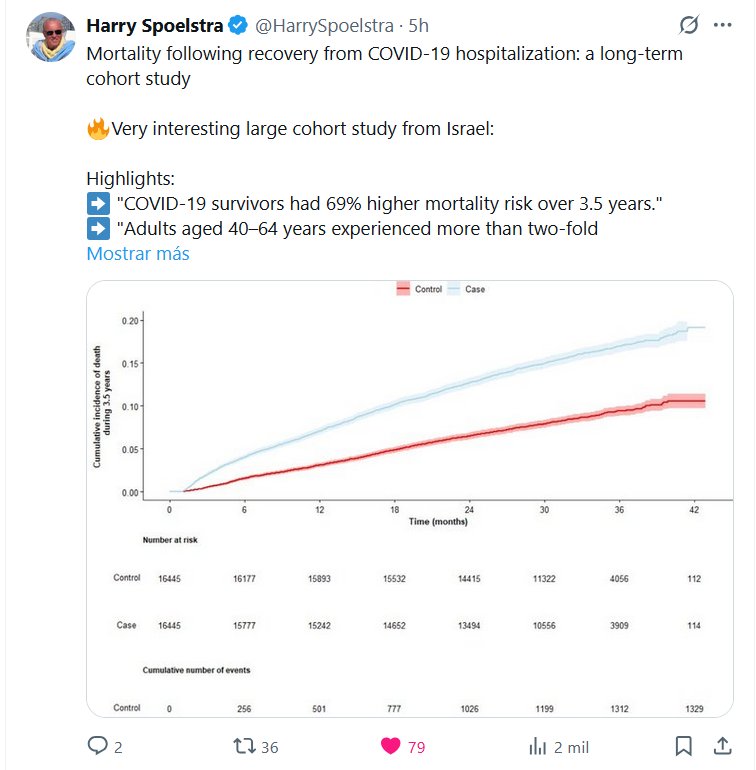Click the red Control legend swatch
756x770 pixels.
(403, 289)
